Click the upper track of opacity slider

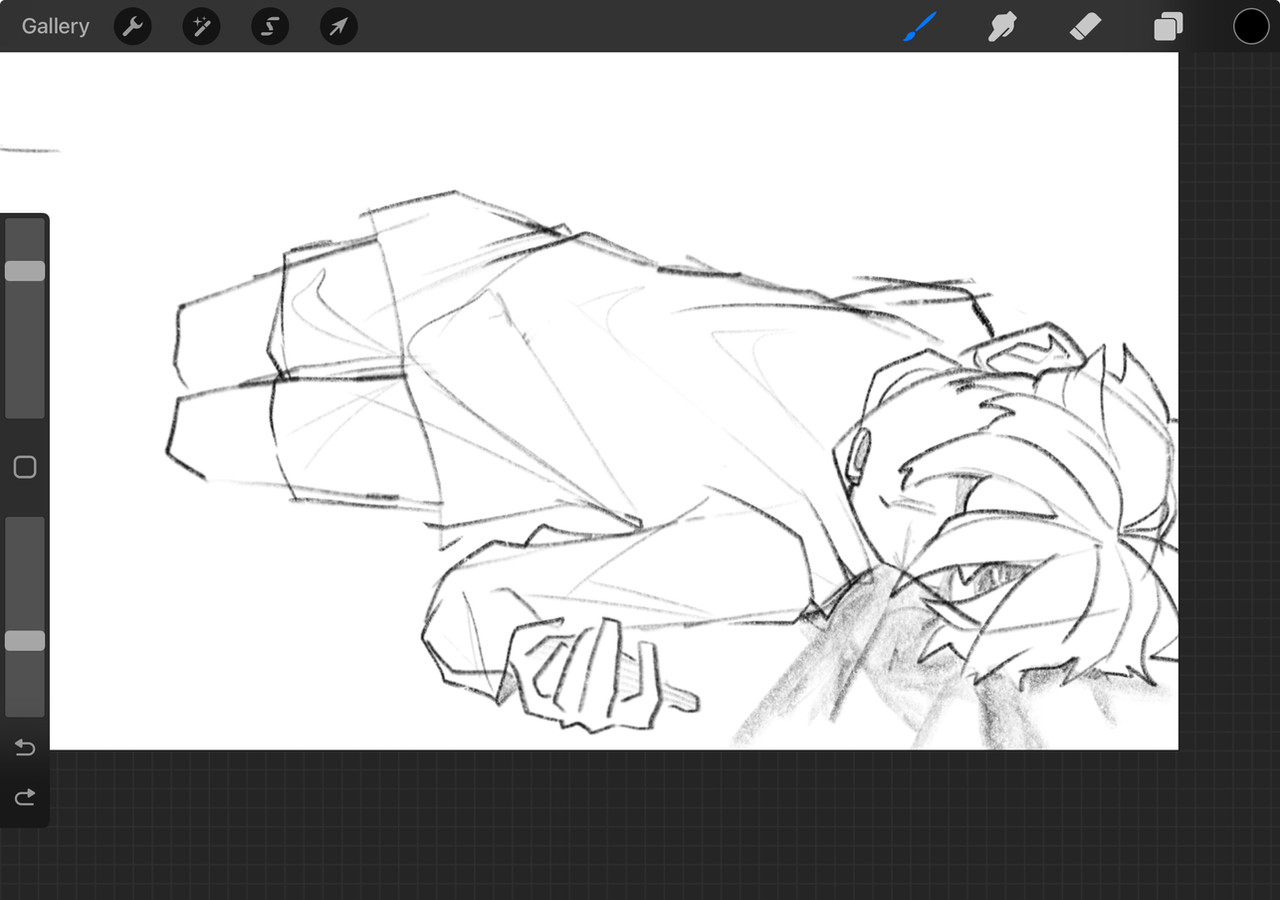click(25, 573)
